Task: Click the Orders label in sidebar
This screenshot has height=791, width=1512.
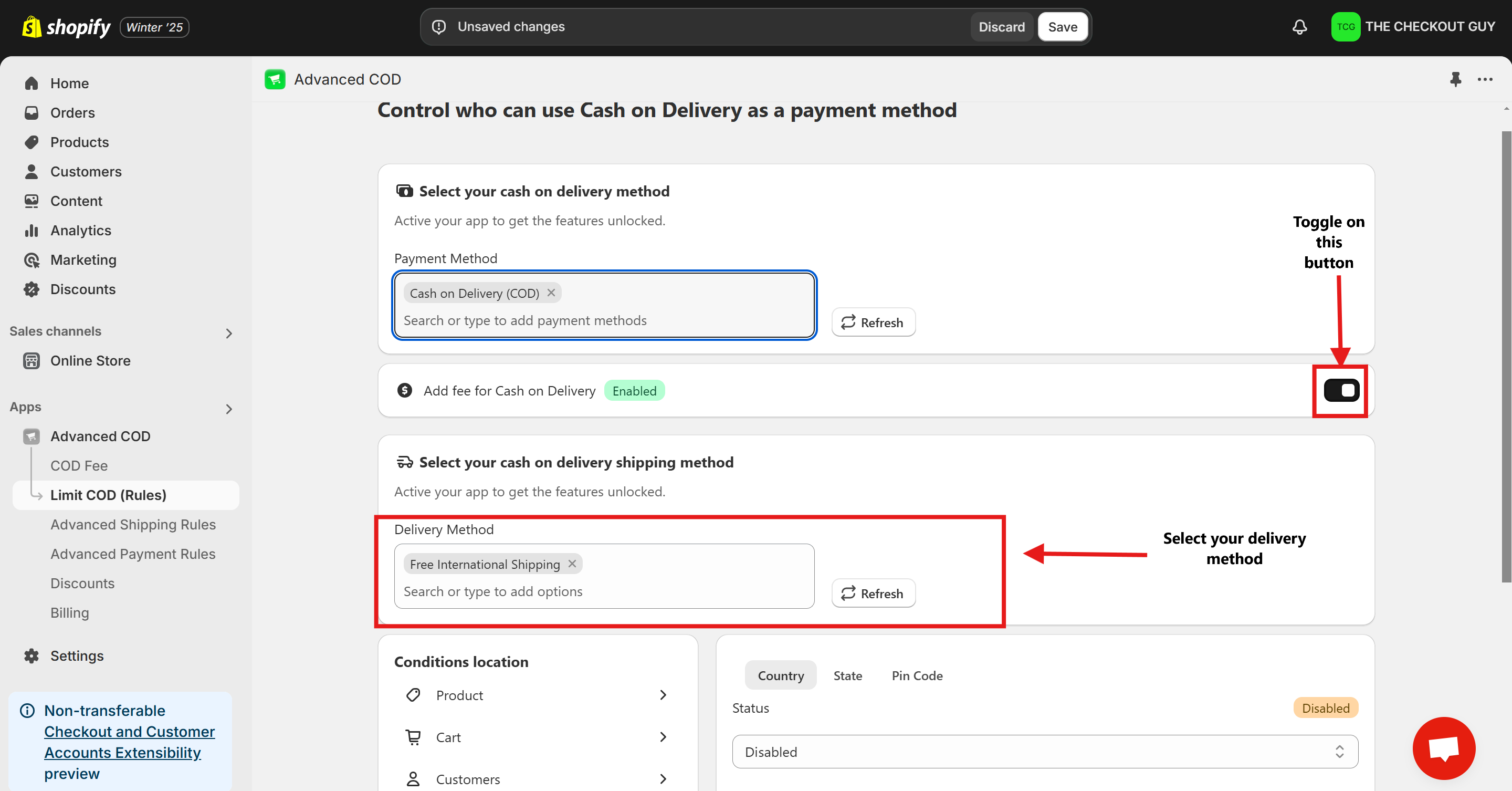Action: pyautogui.click(x=73, y=113)
